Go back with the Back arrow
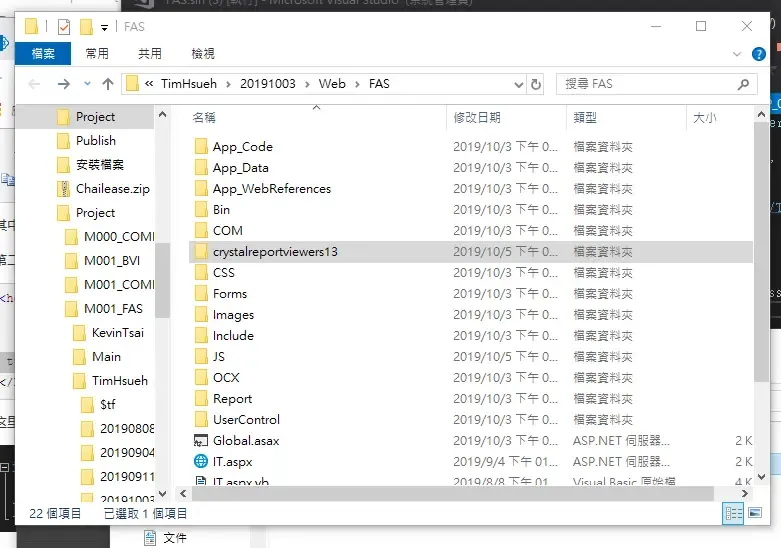This screenshot has width=781, height=548. (x=35, y=84)
